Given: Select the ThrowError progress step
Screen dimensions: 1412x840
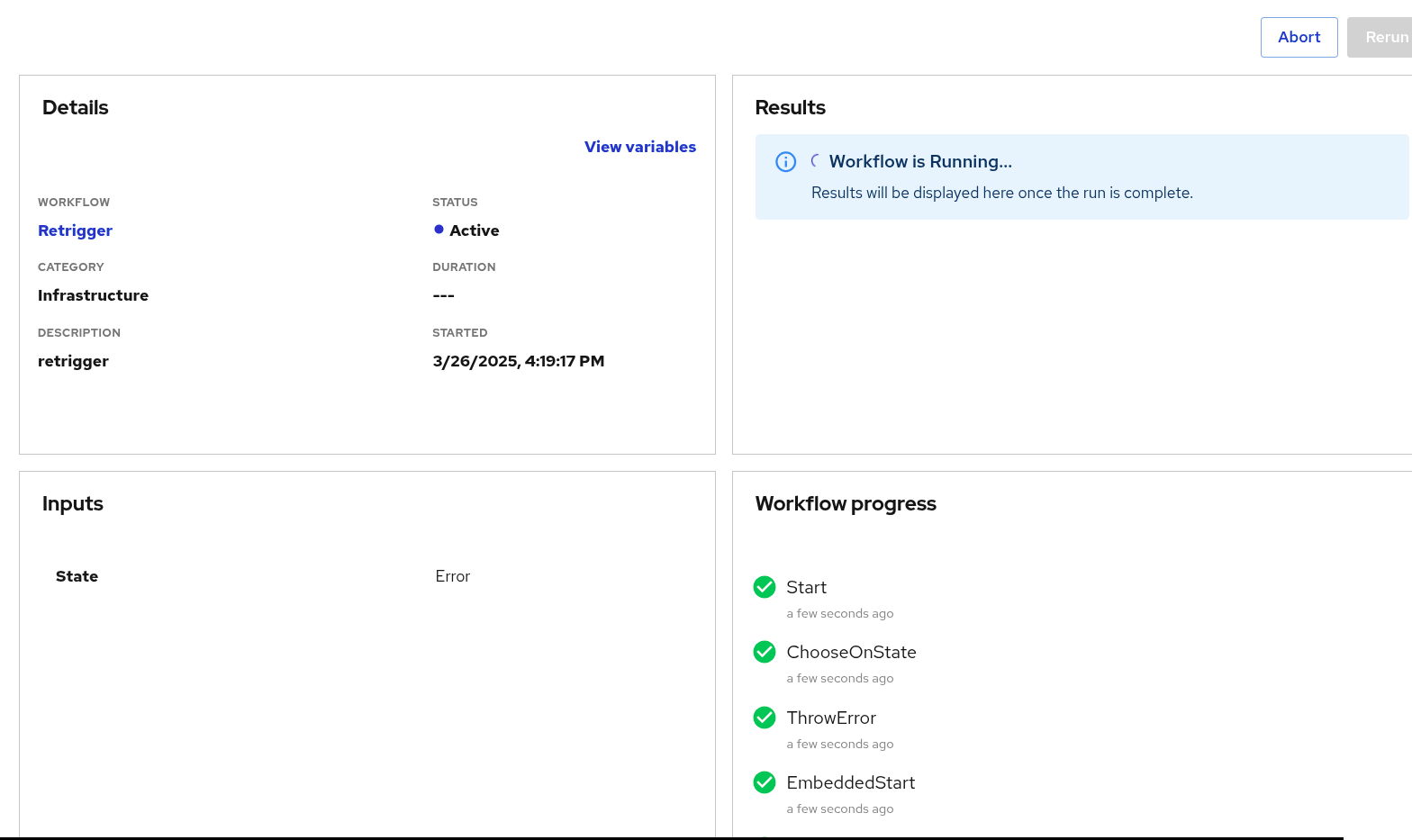Looking at the screenshot, I should pyautogui.click(x=830, y=718).
